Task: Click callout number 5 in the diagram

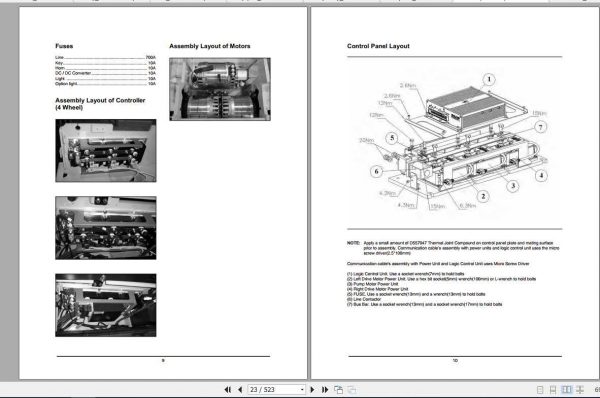Action: click(391, 138)
